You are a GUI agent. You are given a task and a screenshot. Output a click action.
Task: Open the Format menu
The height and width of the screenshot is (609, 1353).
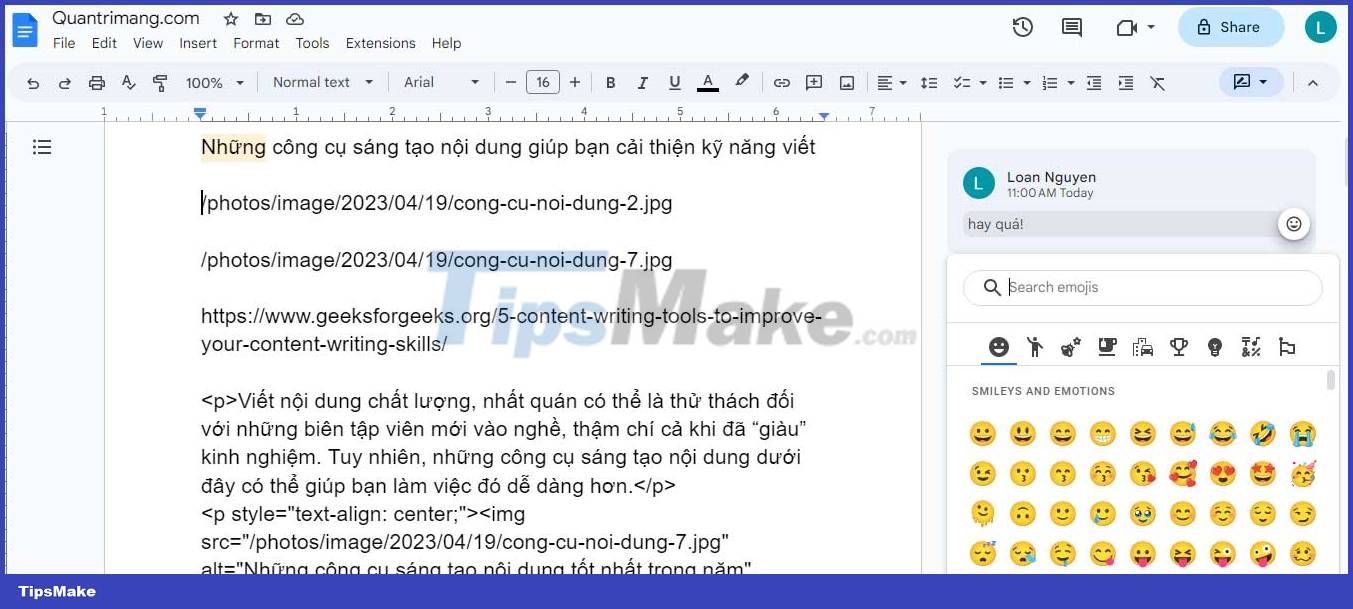256,43
